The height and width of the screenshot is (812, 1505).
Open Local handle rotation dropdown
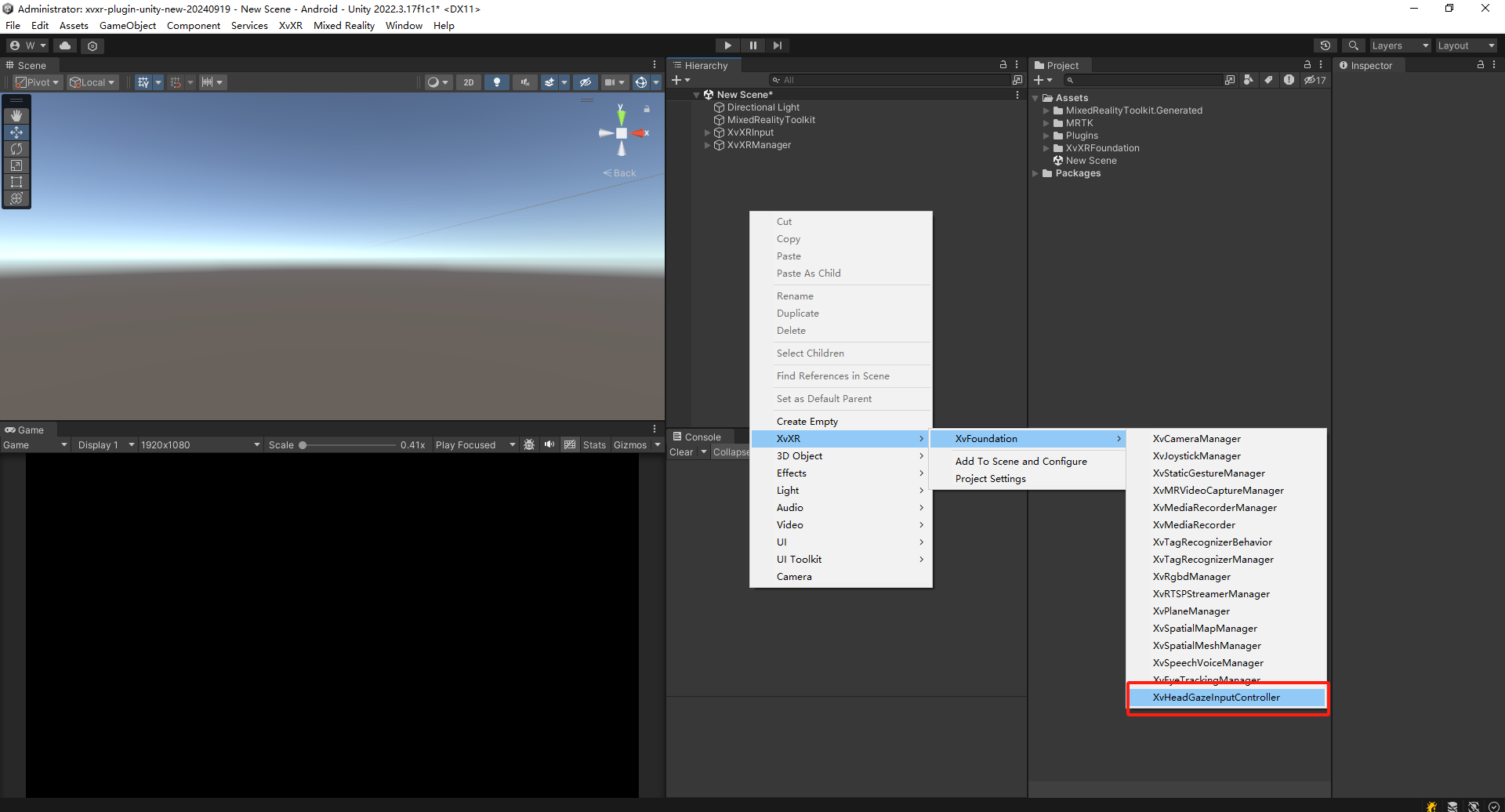pos(92,82)
